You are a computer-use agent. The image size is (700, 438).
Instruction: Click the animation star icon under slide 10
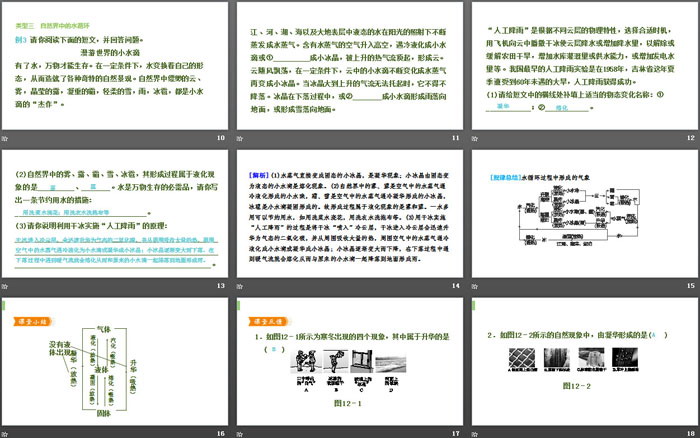click(x=4, y=138)
